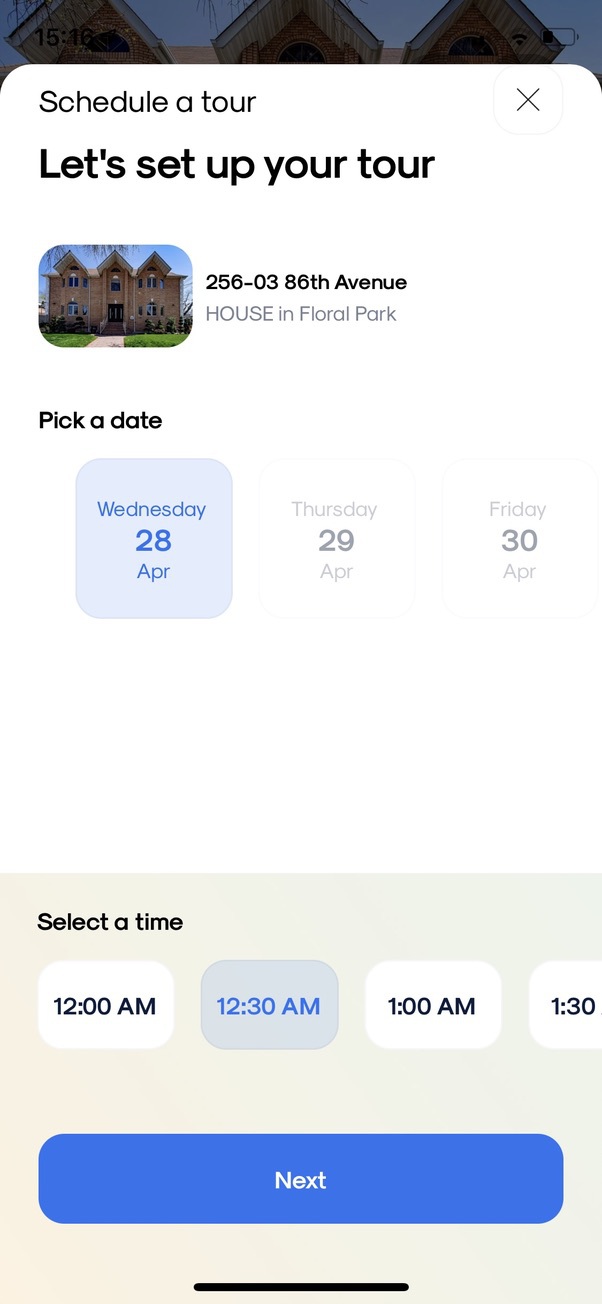The height and width of the screenshot is (1304, 602).
Task: Close the Schedule a tour sheet
Action: click(x=528, y=100)
